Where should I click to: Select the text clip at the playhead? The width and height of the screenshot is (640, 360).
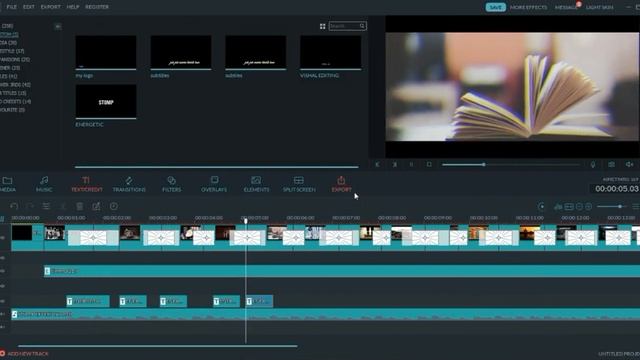[259, 301]
